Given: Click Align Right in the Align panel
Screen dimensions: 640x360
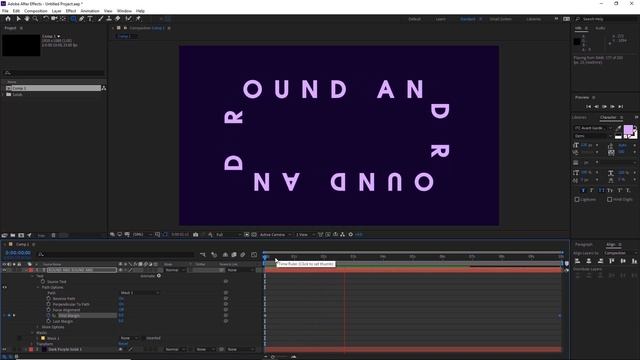Looking at the screenshot, I should (600, 261).
